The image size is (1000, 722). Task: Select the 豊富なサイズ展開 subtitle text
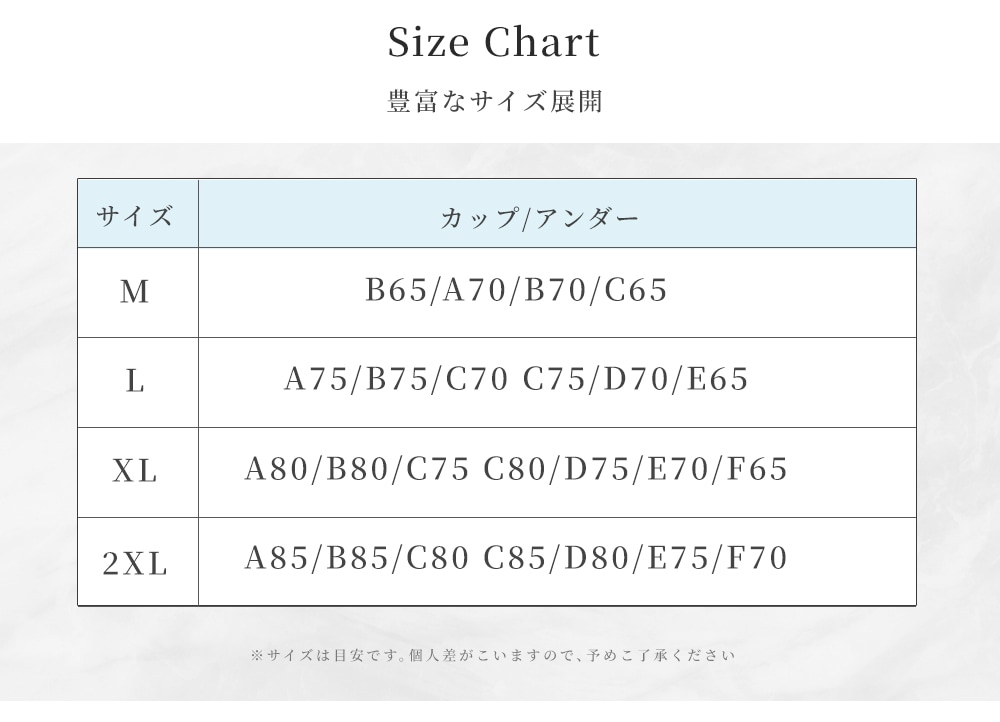pyautogui.click(x=494, y=102)
